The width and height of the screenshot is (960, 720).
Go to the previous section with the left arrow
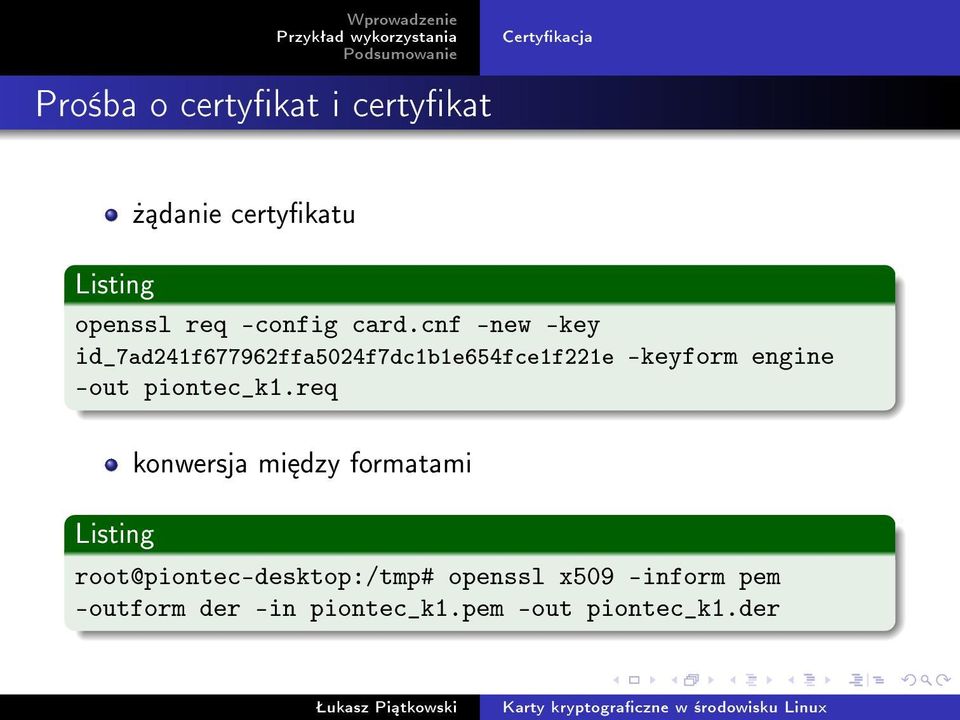coord(791,680)
